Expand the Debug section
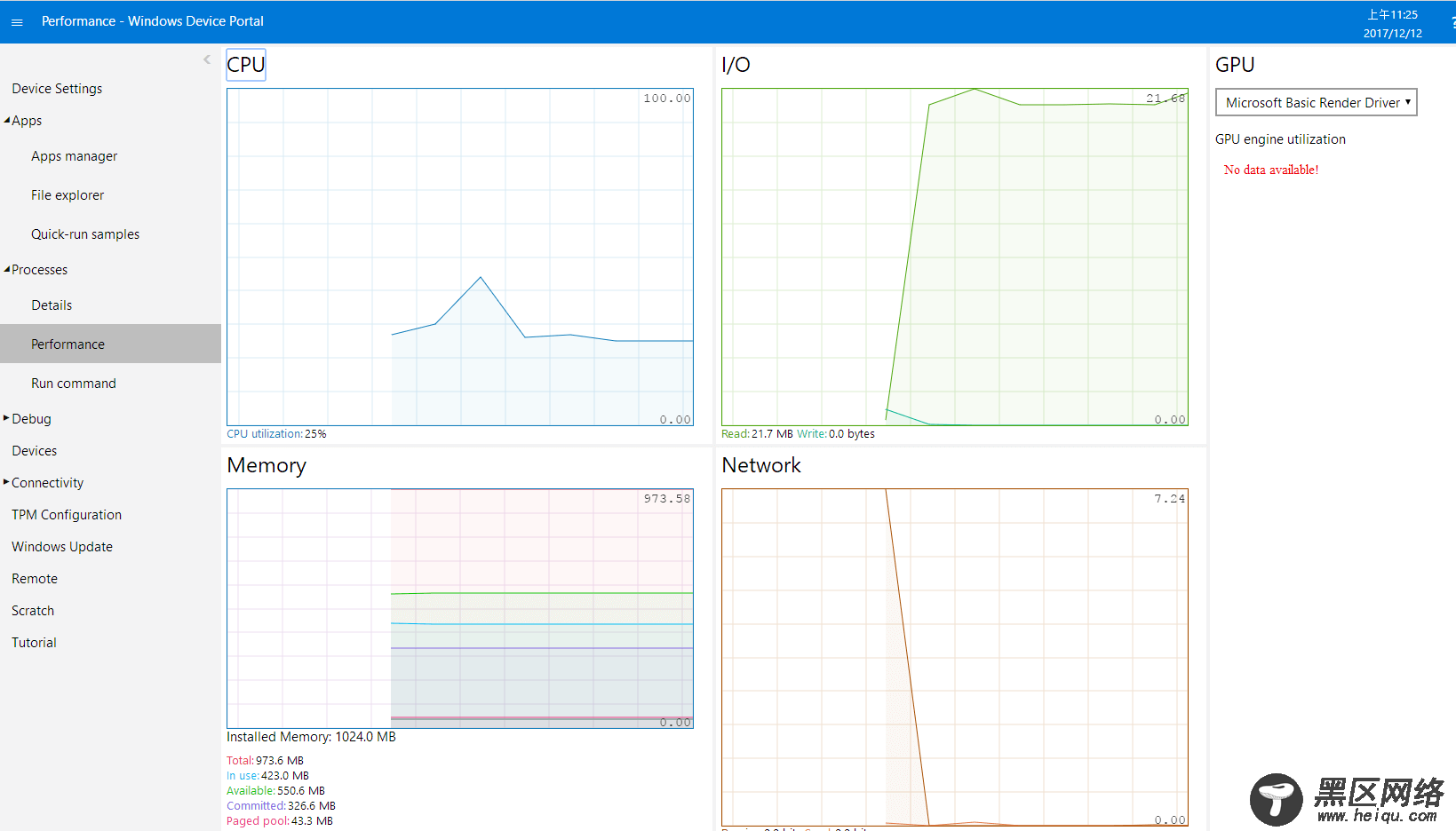Image resolution: width=1456 pixels, height=831 pixels. [x=6, y=417]
